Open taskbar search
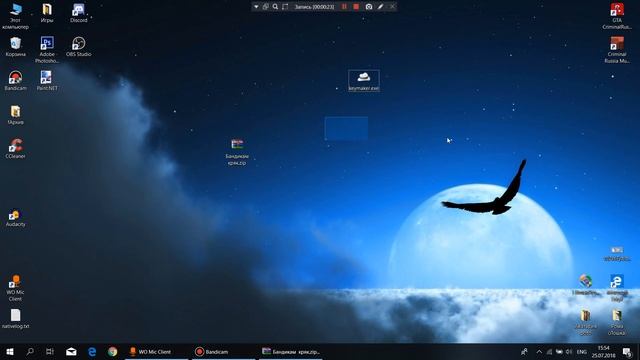640x360 pixels. pos(30,351)
